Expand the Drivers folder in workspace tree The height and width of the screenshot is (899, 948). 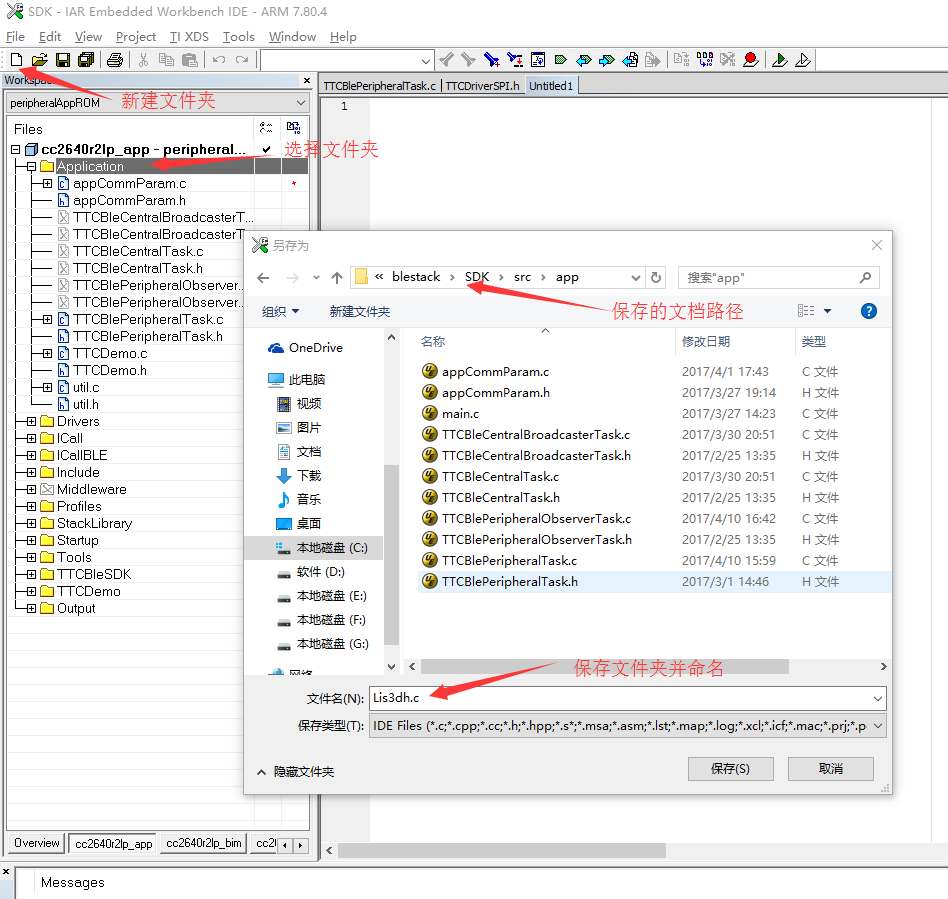pyautogui.click(x=31, y=421)
